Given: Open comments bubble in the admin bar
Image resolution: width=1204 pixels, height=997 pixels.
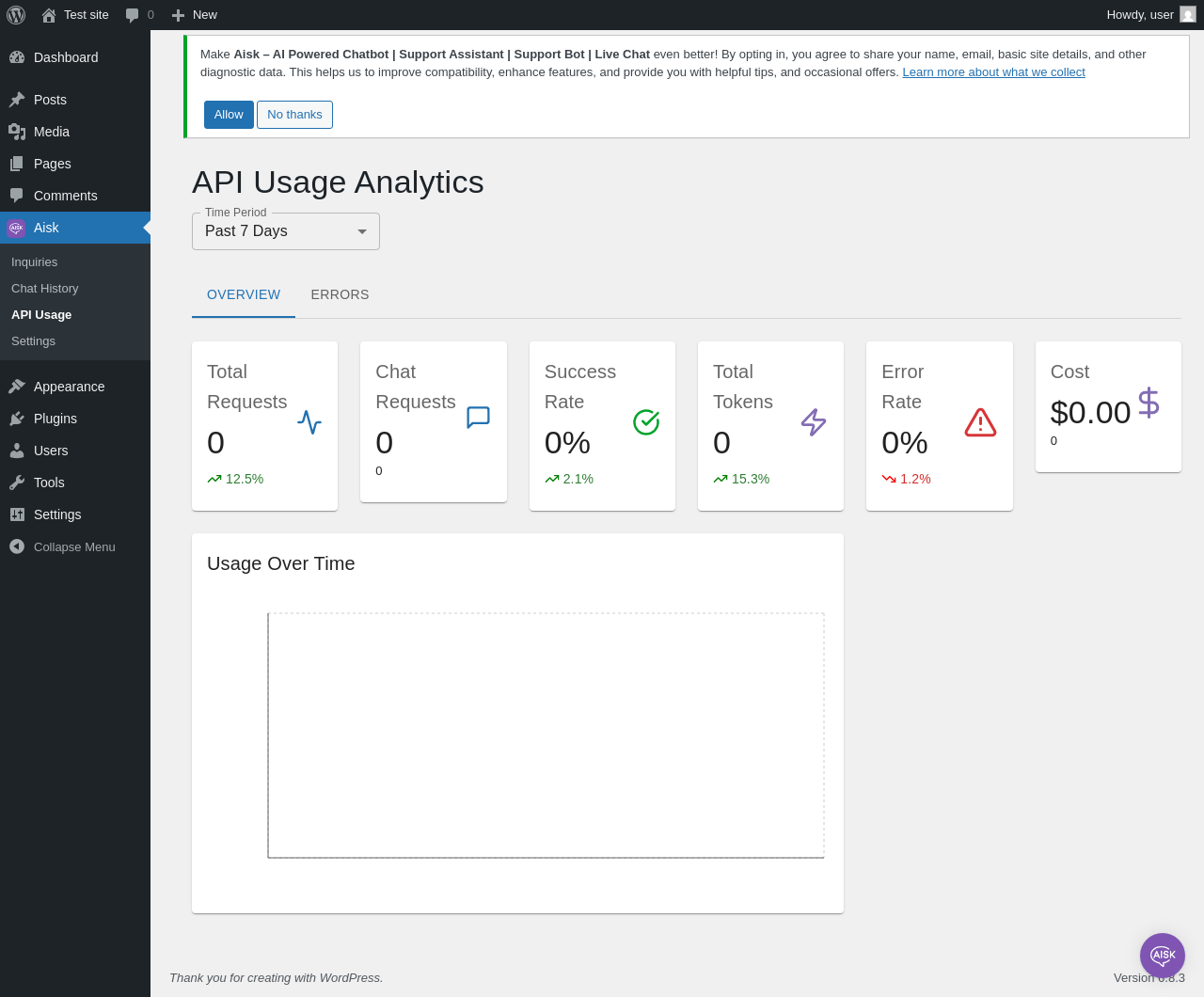Looking at the screenshot, I should 139,15.
